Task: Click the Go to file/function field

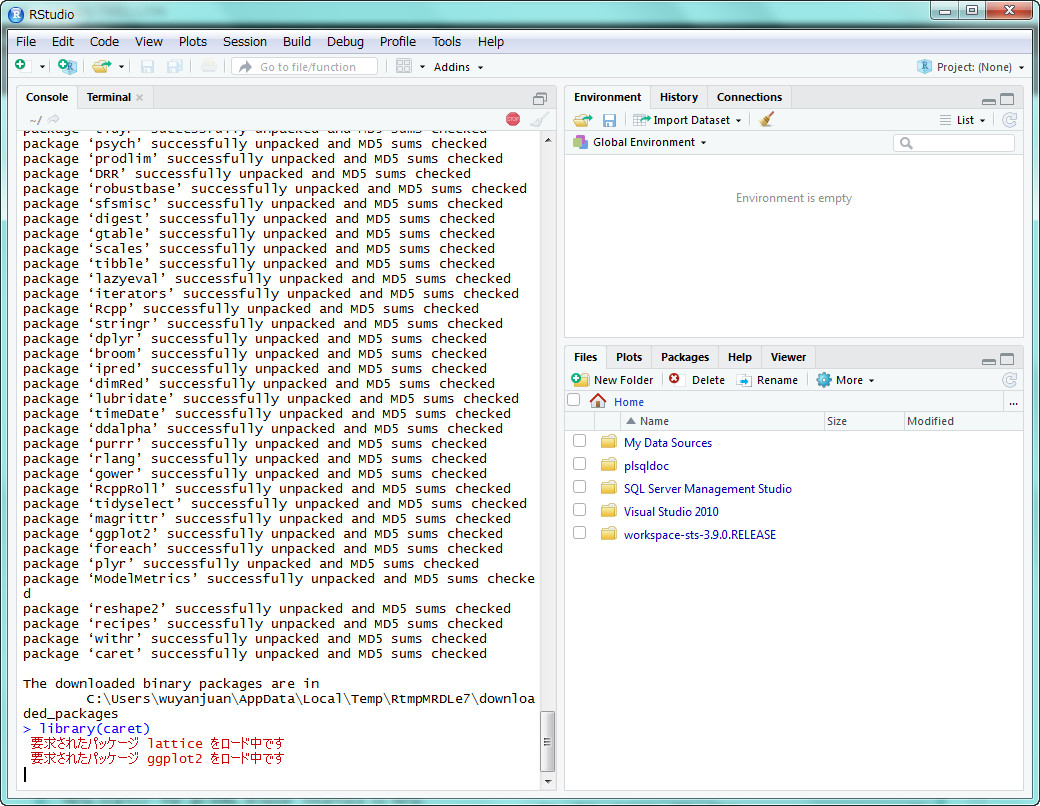Action: click(x=305, y=67)
